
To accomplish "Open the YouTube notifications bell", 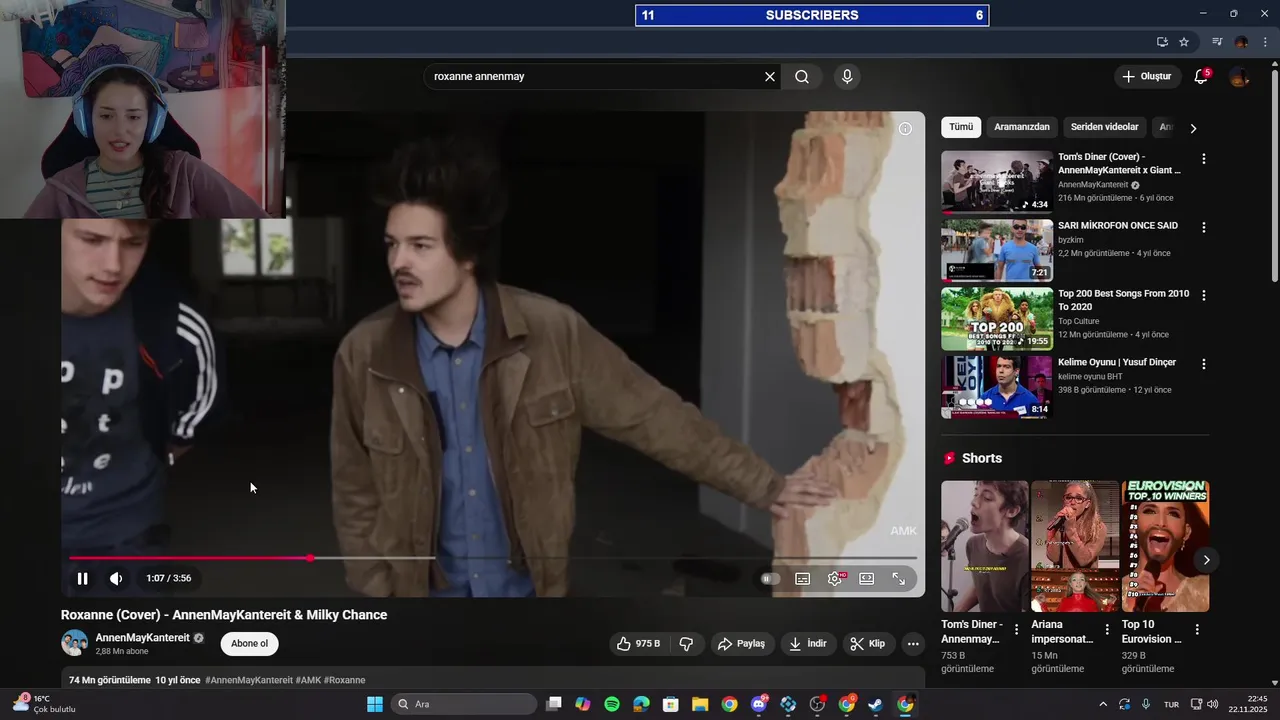I will [x=1201, y=76].
